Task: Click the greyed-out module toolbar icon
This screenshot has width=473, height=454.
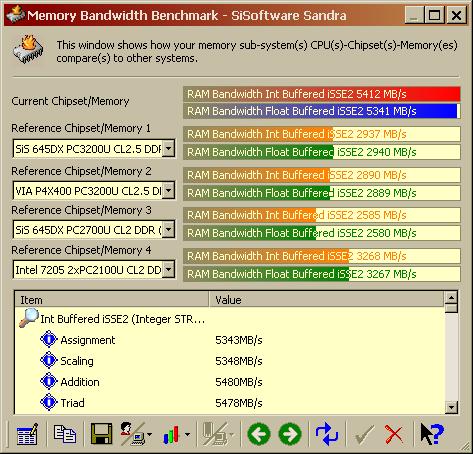Action: [215, 434]
